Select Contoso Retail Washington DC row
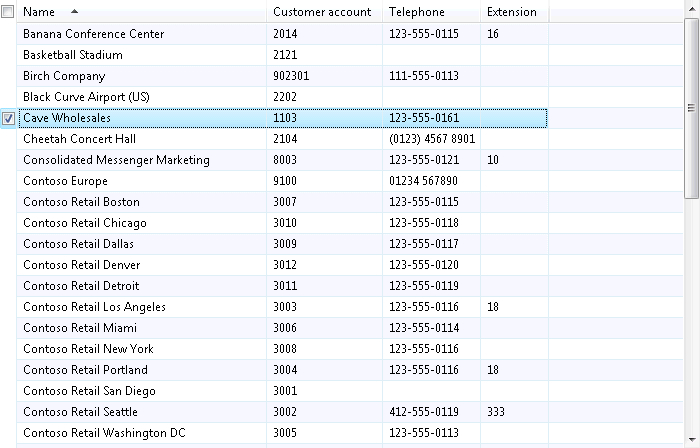This screenshot has height=448, width=700. point(350,432)
